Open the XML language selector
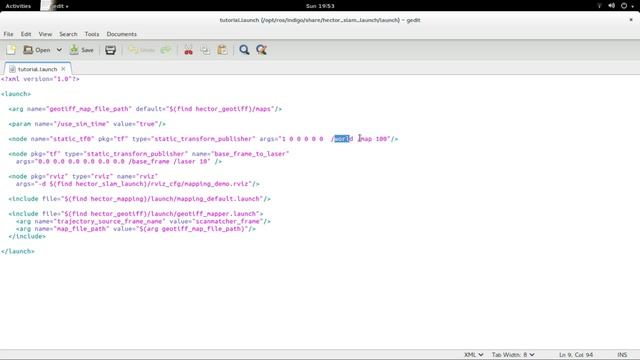 click(x=473, y=355)
